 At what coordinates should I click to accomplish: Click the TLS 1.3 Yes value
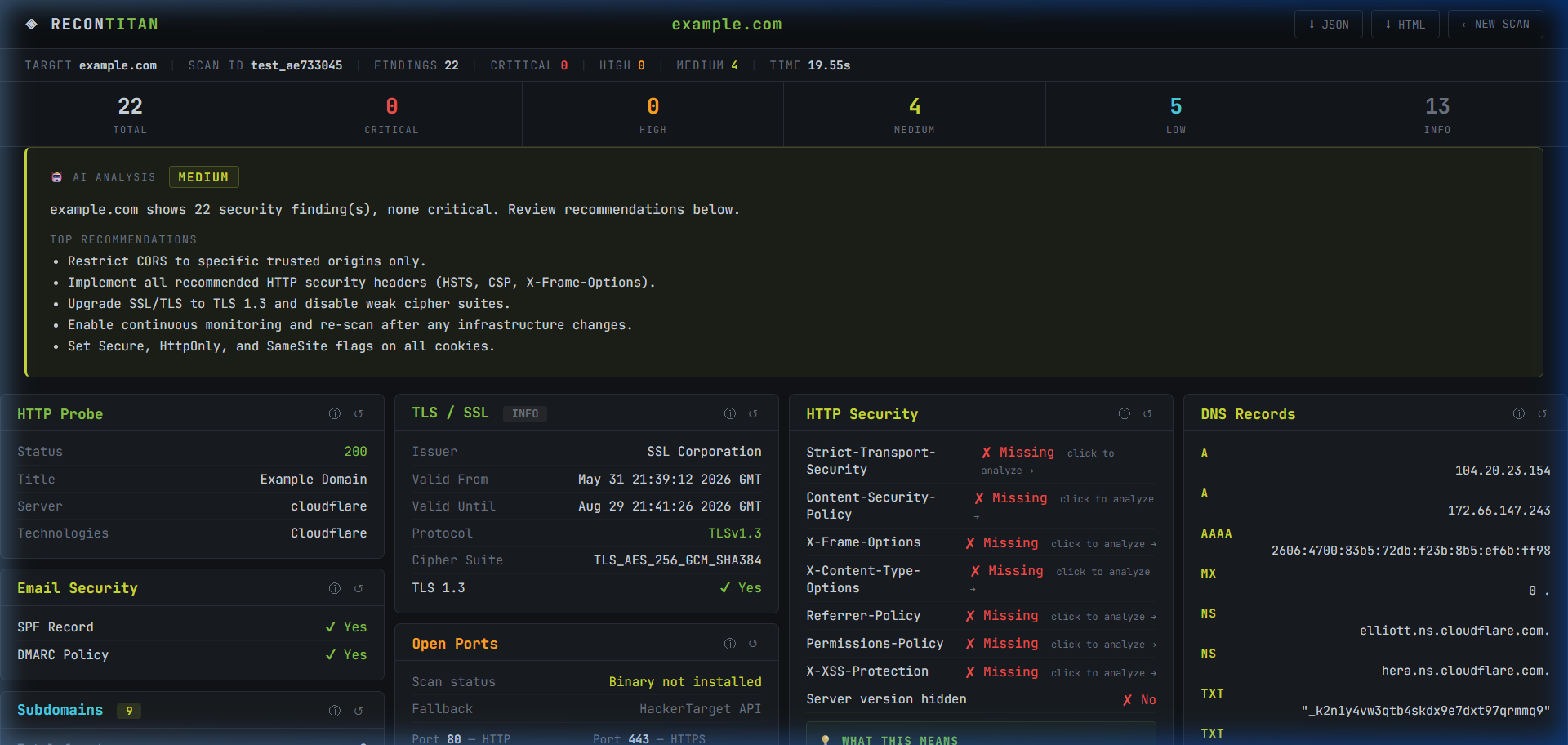coord(741,588)
